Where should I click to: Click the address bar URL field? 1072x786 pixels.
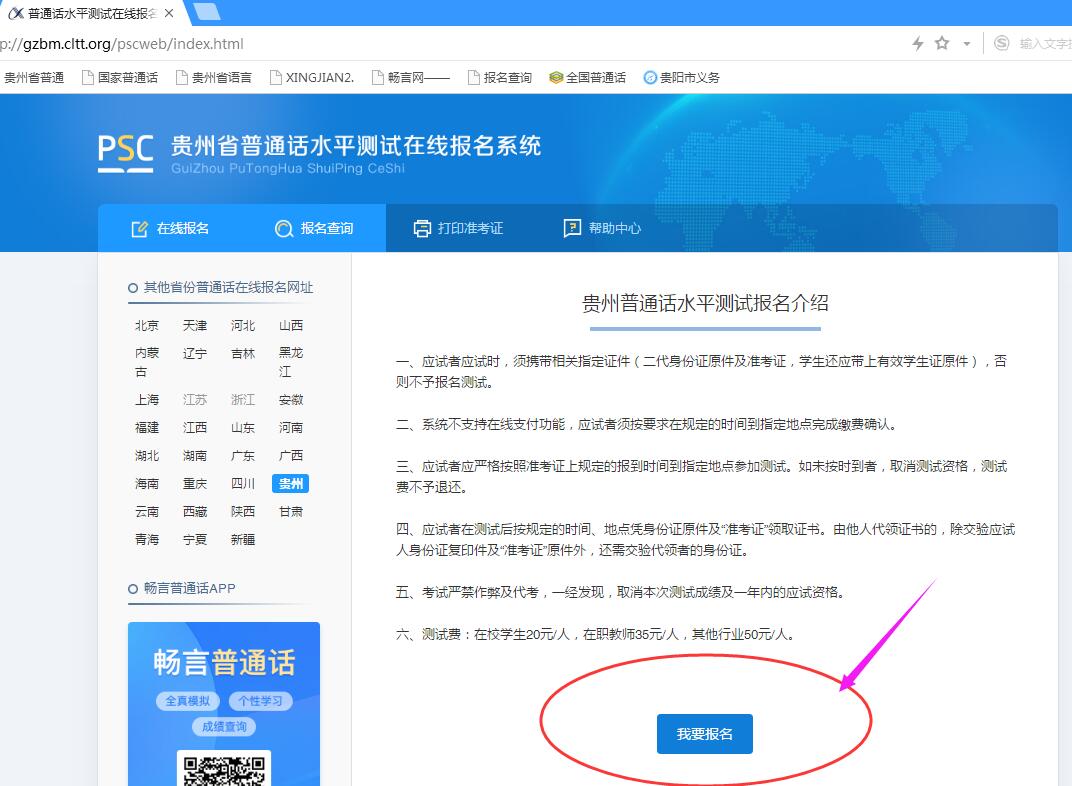(400, 44)
